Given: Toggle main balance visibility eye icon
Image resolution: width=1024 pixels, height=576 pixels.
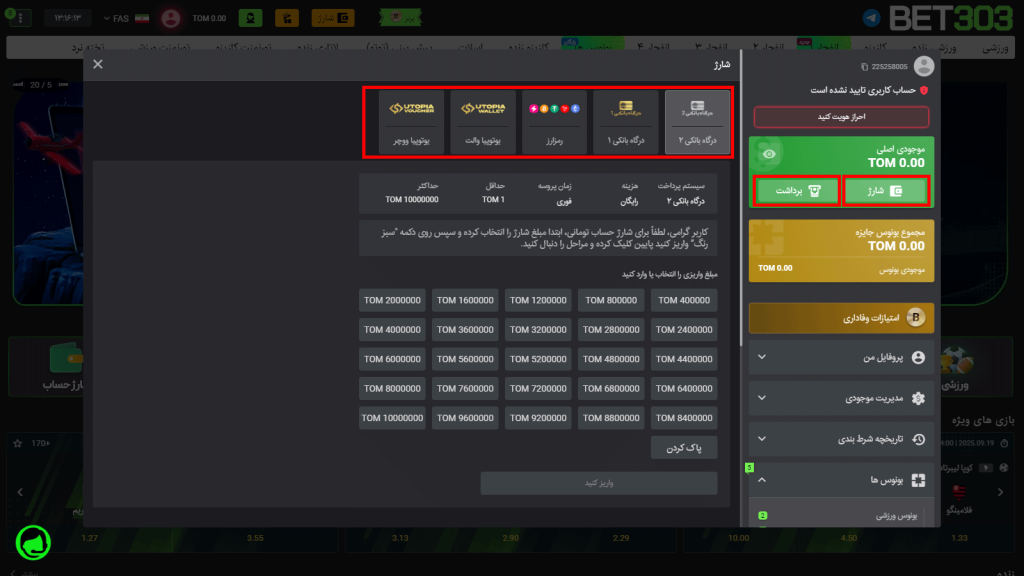Looking at the screenshot, I should click(768, 154).
